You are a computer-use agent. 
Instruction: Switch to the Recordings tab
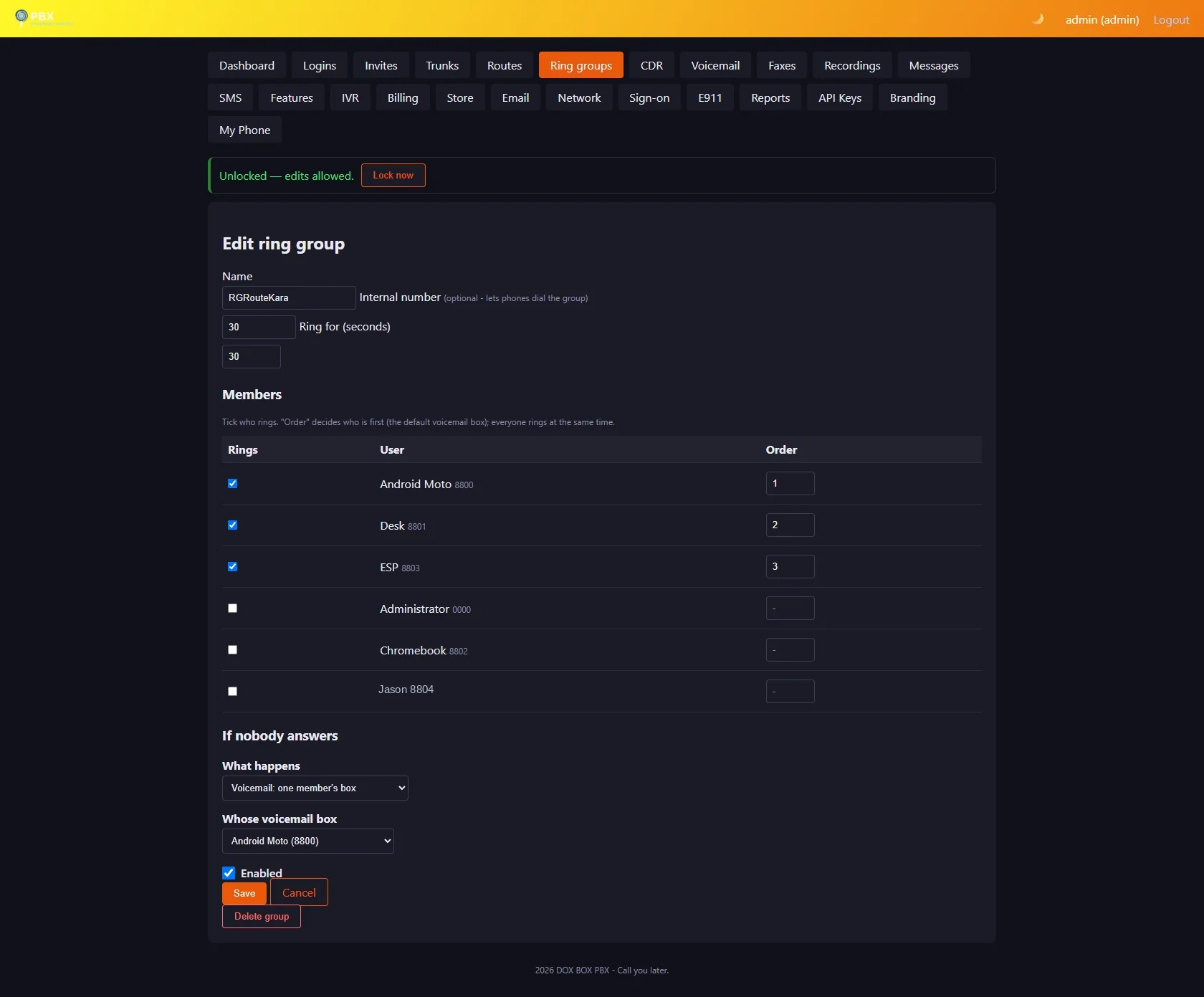[852, 65]
